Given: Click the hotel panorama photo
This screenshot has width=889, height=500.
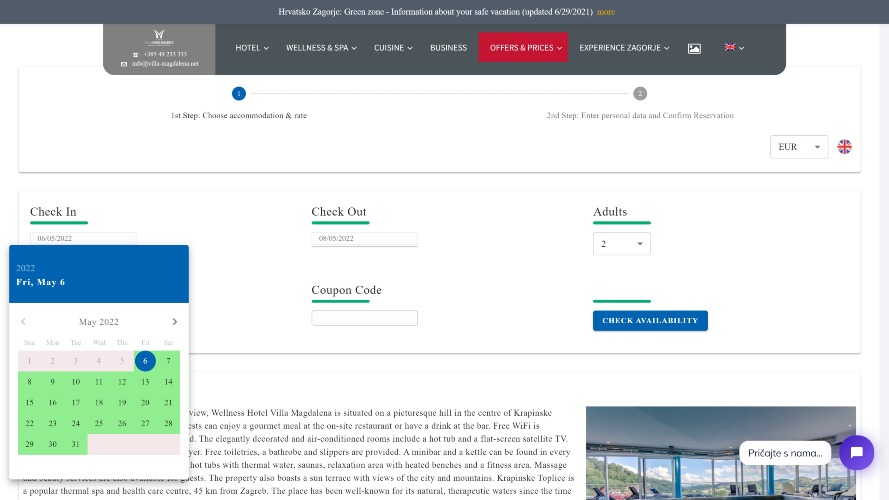Looking at the screenshot, I should point(721,453).
